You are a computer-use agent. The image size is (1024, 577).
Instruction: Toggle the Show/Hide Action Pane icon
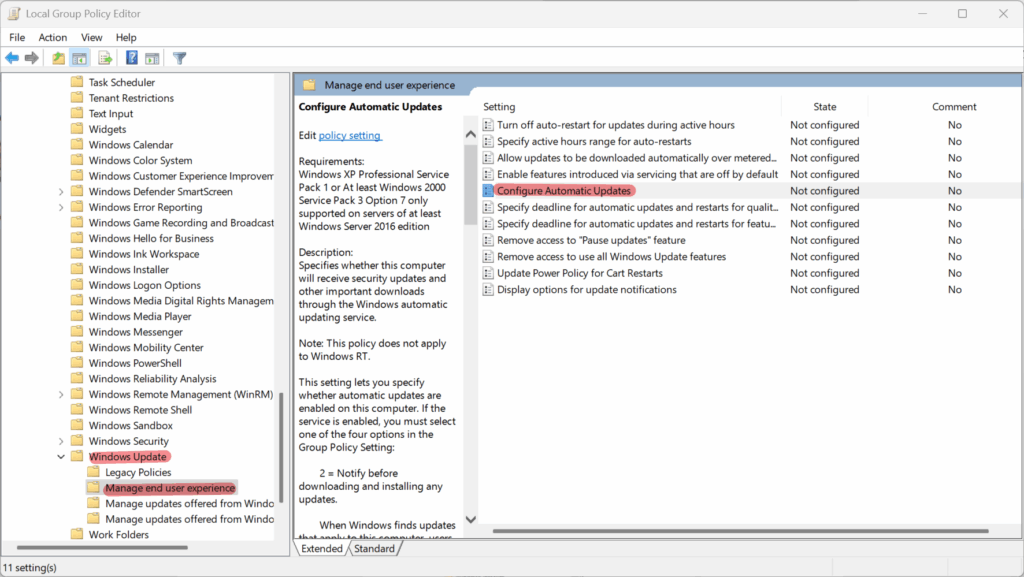click(x=152, y=58)
